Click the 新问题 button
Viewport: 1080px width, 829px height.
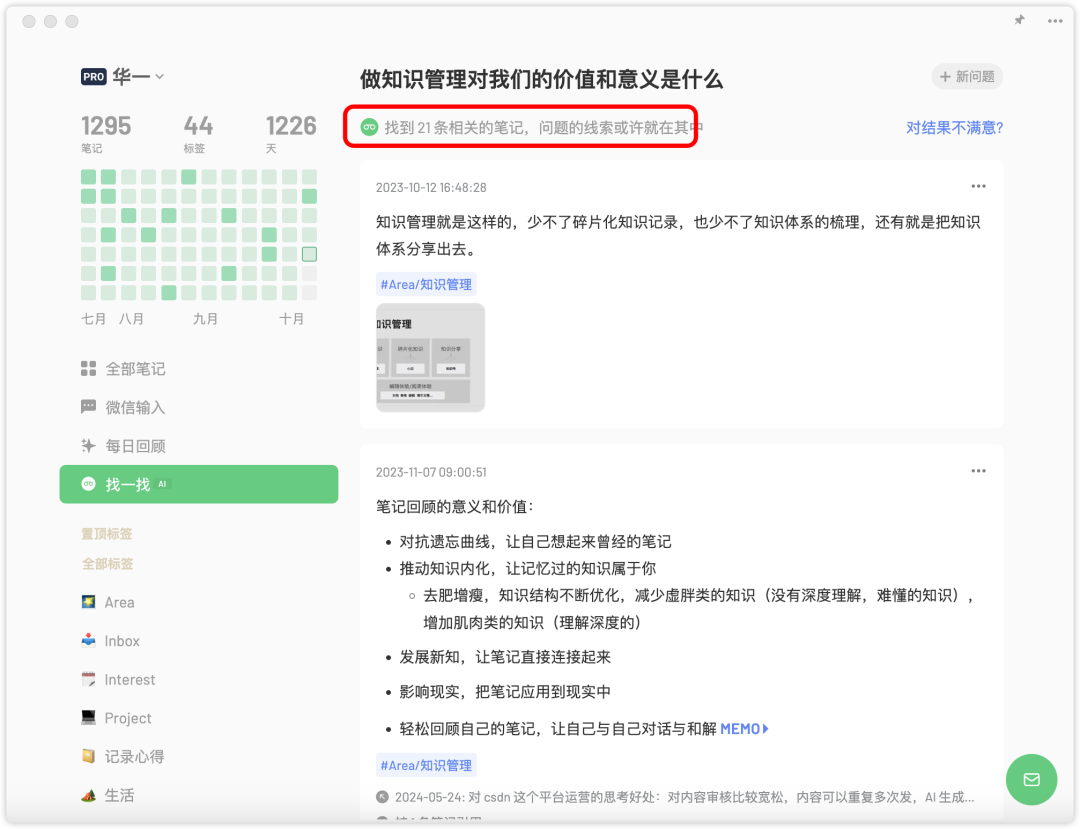(x=966, y=77)
